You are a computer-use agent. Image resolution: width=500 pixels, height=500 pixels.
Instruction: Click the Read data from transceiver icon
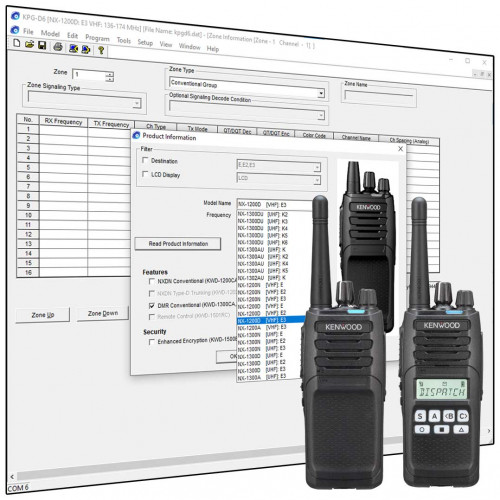click(x=73, y=49)
